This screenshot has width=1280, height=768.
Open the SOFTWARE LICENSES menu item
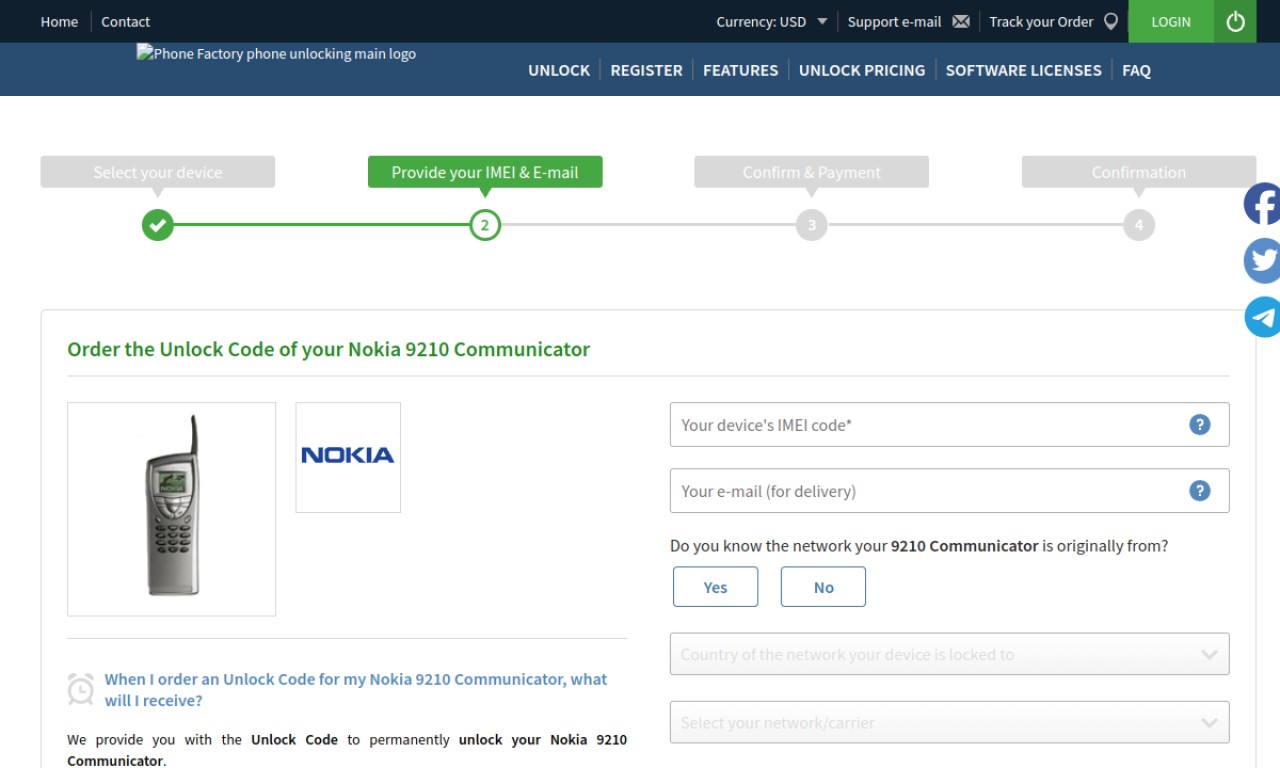(1023, 70)
